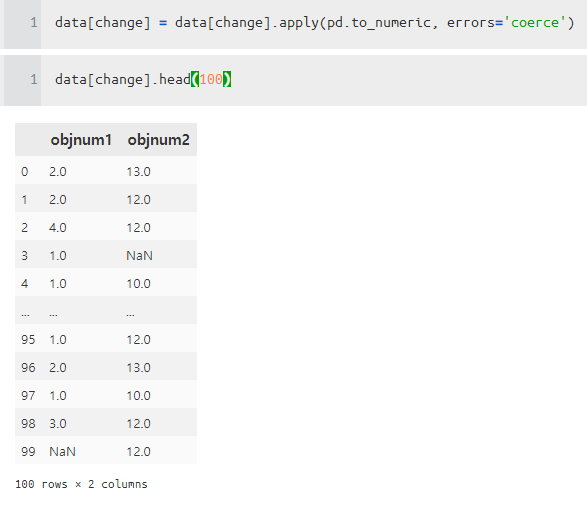Select the NaN value in row 99
Screen dimensions: 587x513
62,452
